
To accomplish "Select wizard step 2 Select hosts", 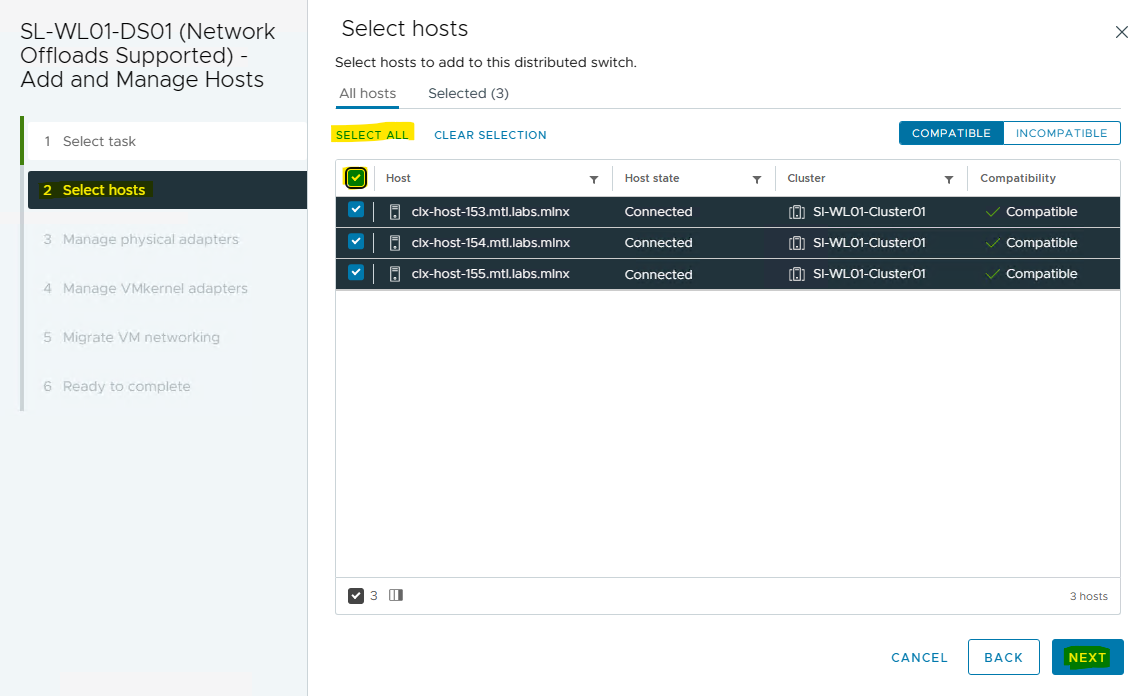I will (x=167, y=190).
